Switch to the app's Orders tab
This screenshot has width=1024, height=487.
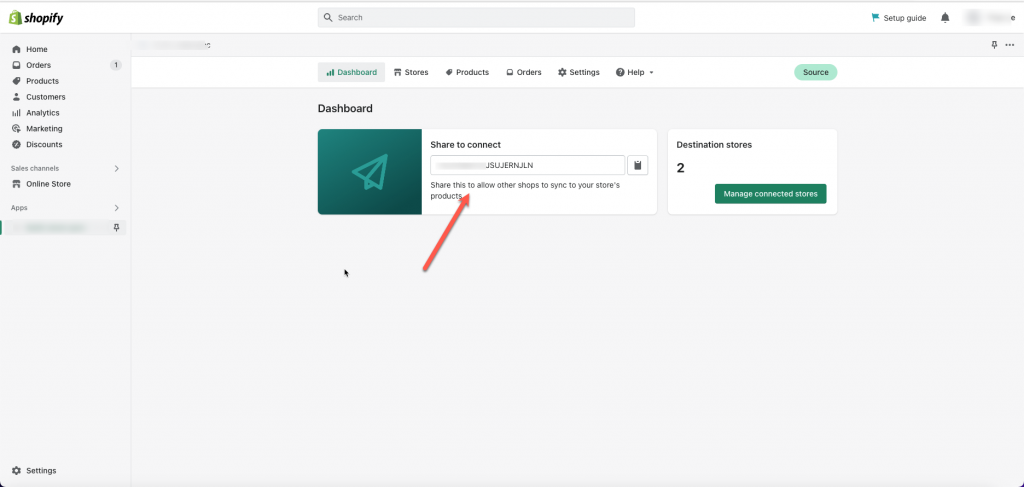tap(524, 72)
